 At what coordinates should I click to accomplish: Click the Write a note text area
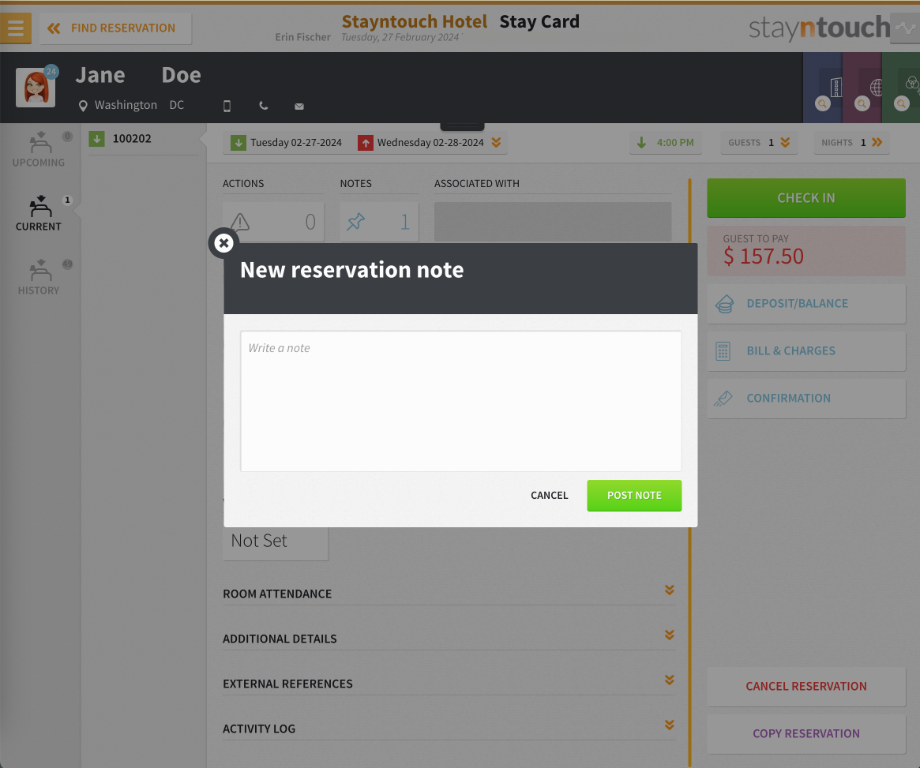(x=461, y=401)
